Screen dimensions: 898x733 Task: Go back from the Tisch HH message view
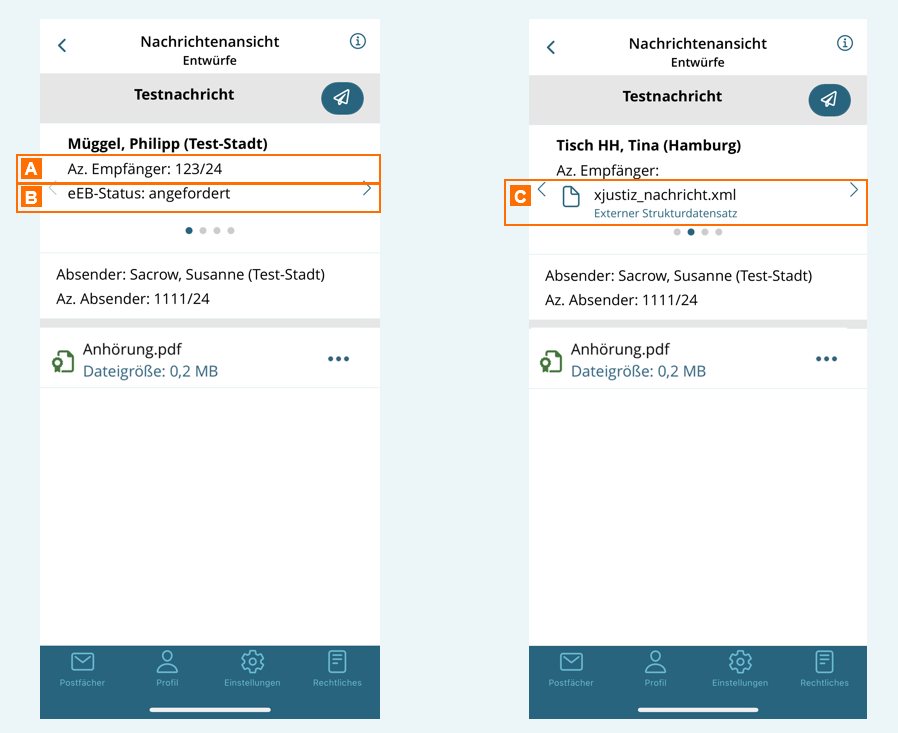(x=550, y=47)
